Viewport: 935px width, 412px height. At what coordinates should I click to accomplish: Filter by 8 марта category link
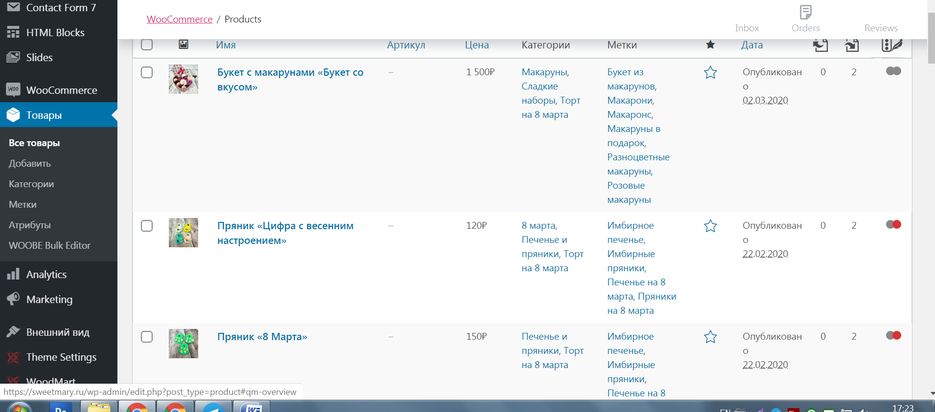[x=539, y=226]
